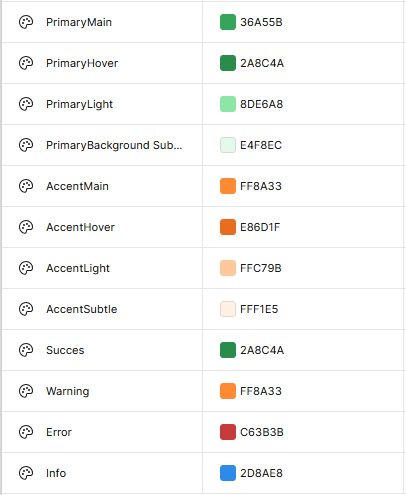Click the palette icon beside AccentMain
This screenshot has width=406, height=495.
[x=26, y=186]
